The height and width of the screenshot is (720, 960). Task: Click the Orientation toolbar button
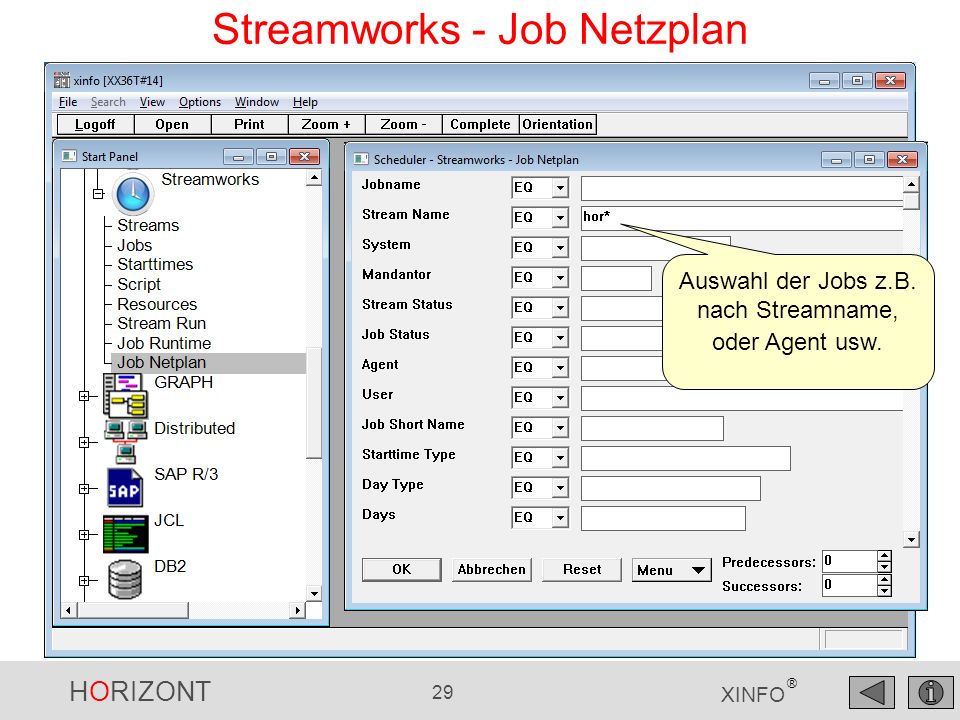tap(558, 124)
